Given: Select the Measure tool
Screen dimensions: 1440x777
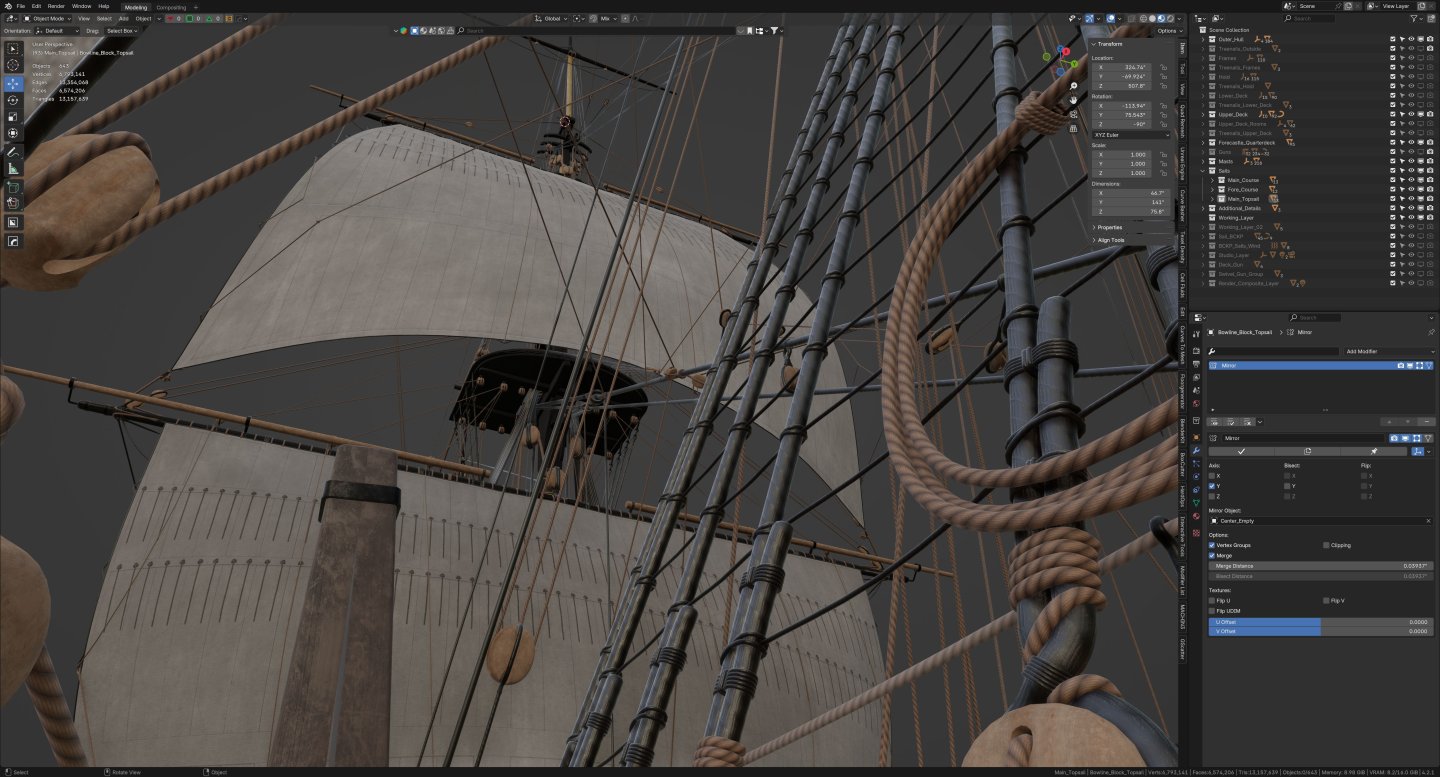Looking at the screenshot, I should (x=13, y=168).
